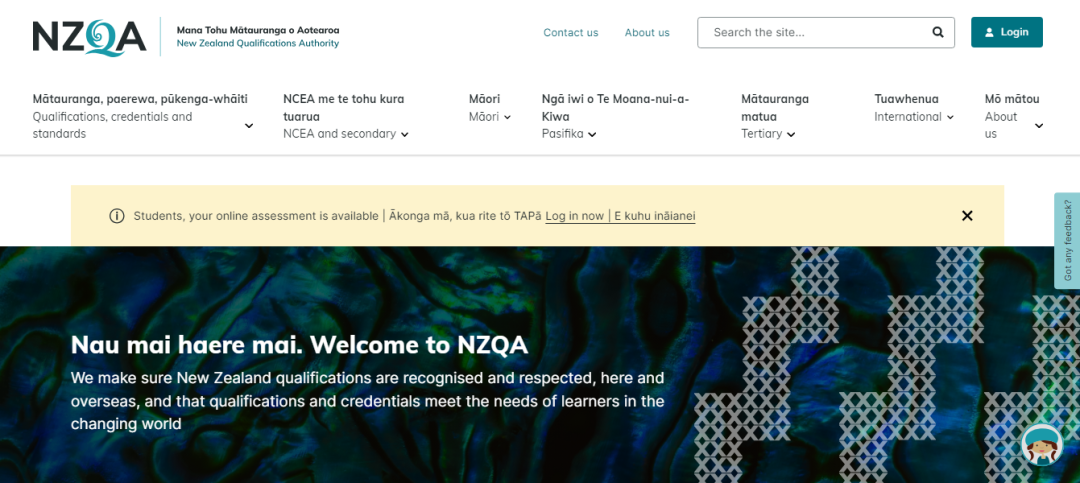Expand Qualifications, credentials and standards menu
Screen dimensions: 1080x483
pos(249,126)
